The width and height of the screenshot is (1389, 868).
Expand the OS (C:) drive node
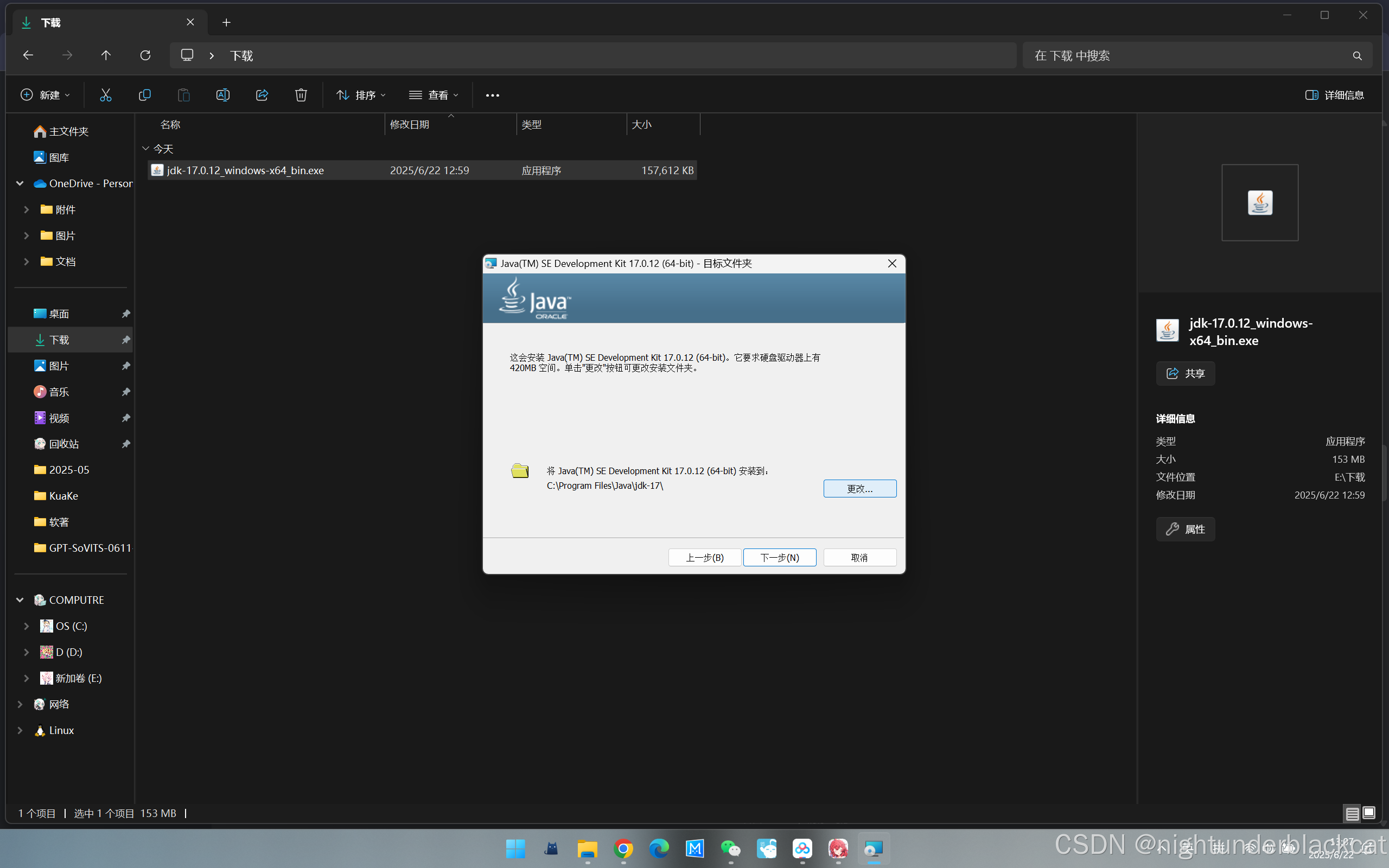[x=27, y=626]
